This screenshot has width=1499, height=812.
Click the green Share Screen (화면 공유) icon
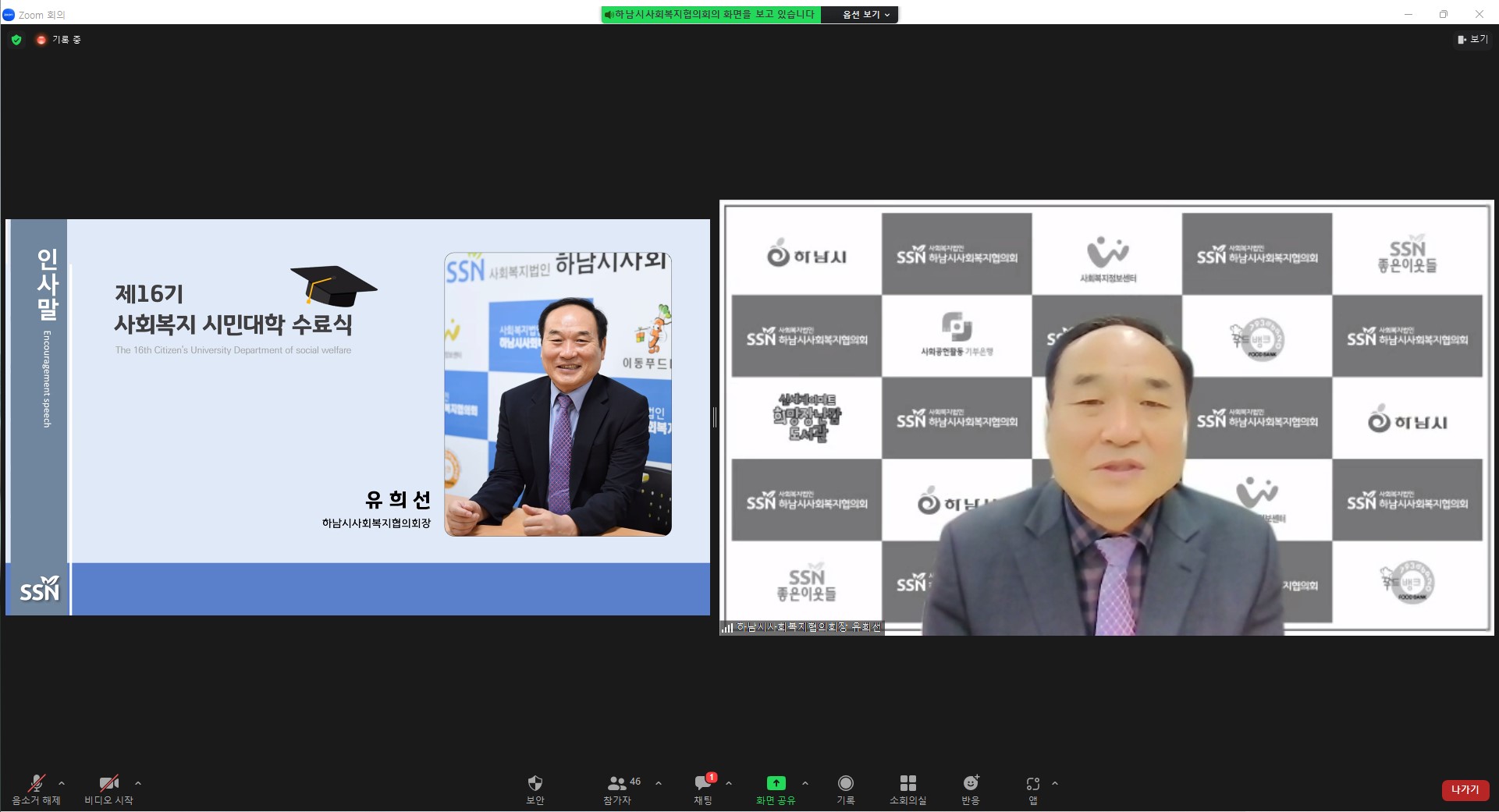[x=776, y=783]
